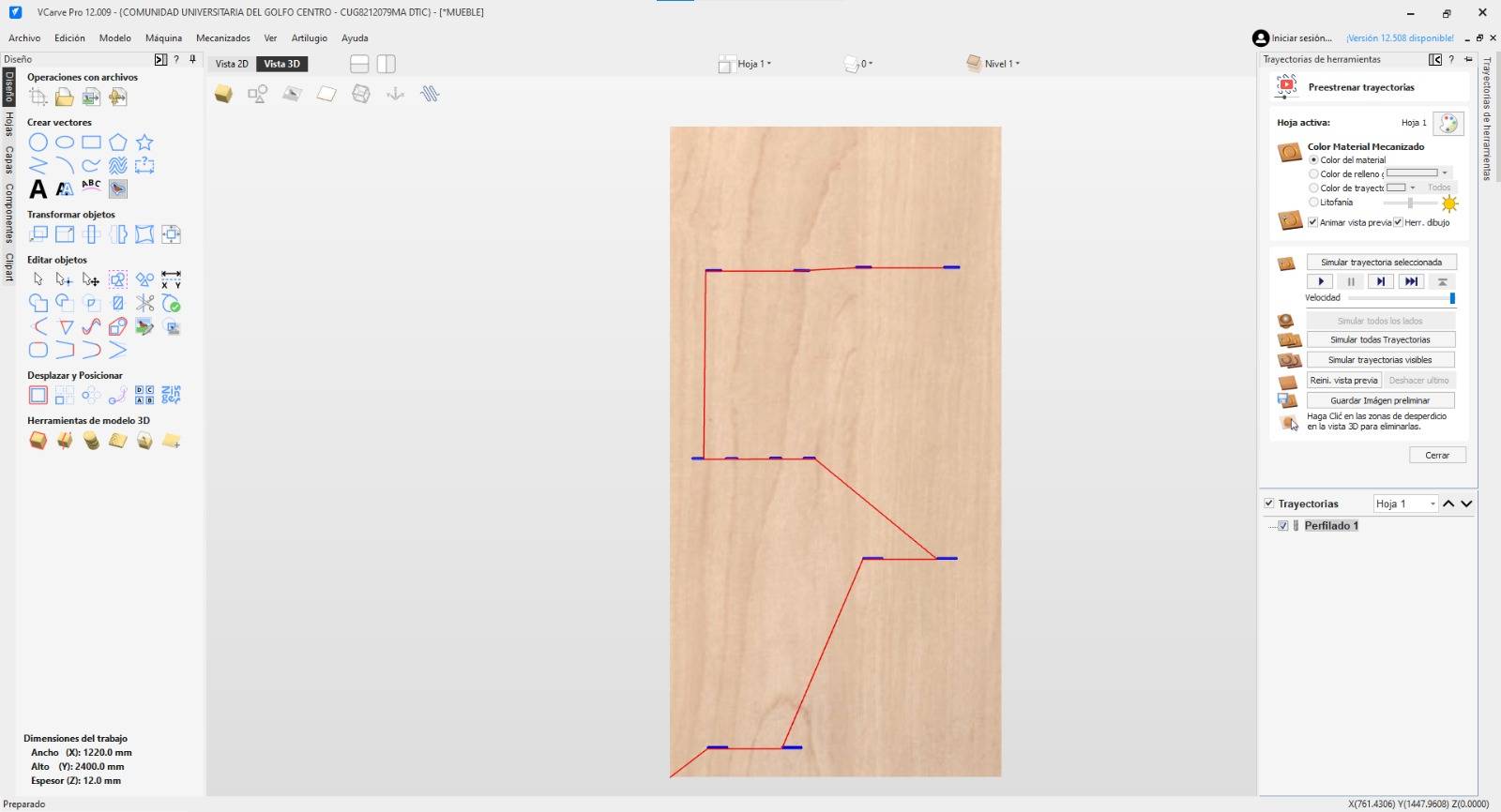The width and height of the screenshot is (1501, 812).
Task: Click the nesting icon
Action: point(171,395)
